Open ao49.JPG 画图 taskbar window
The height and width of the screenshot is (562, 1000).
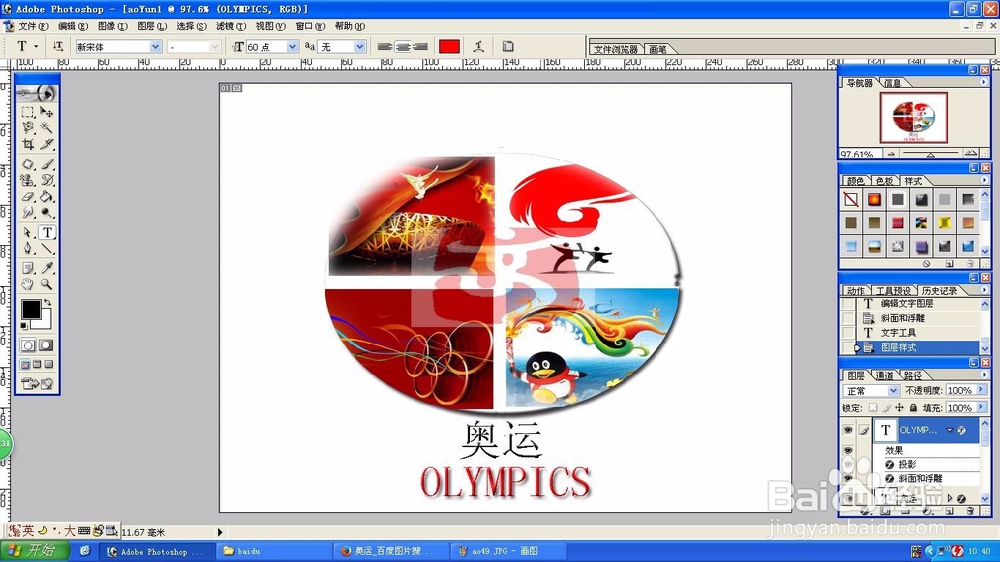point(508,551)
